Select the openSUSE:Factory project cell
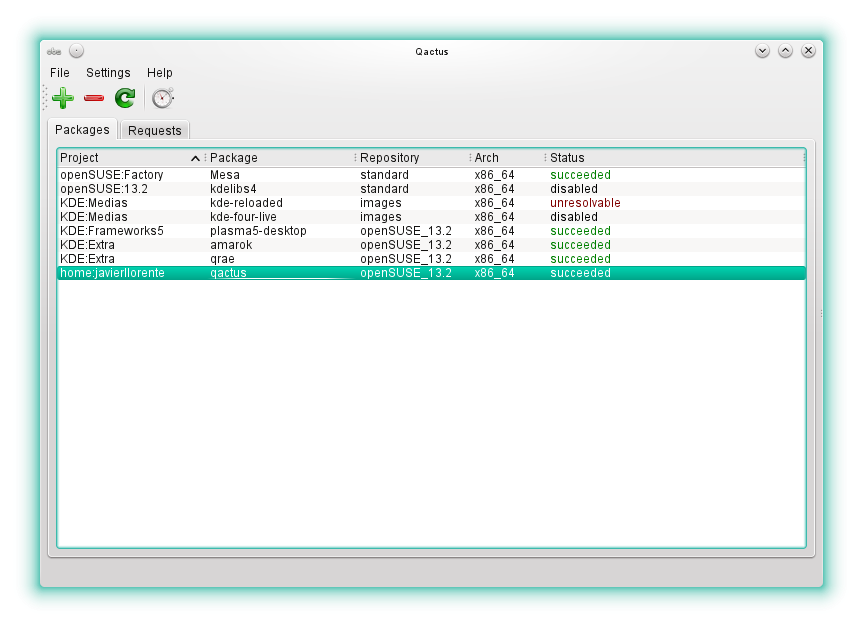This screenshot has width=863, height=627. 112,175
